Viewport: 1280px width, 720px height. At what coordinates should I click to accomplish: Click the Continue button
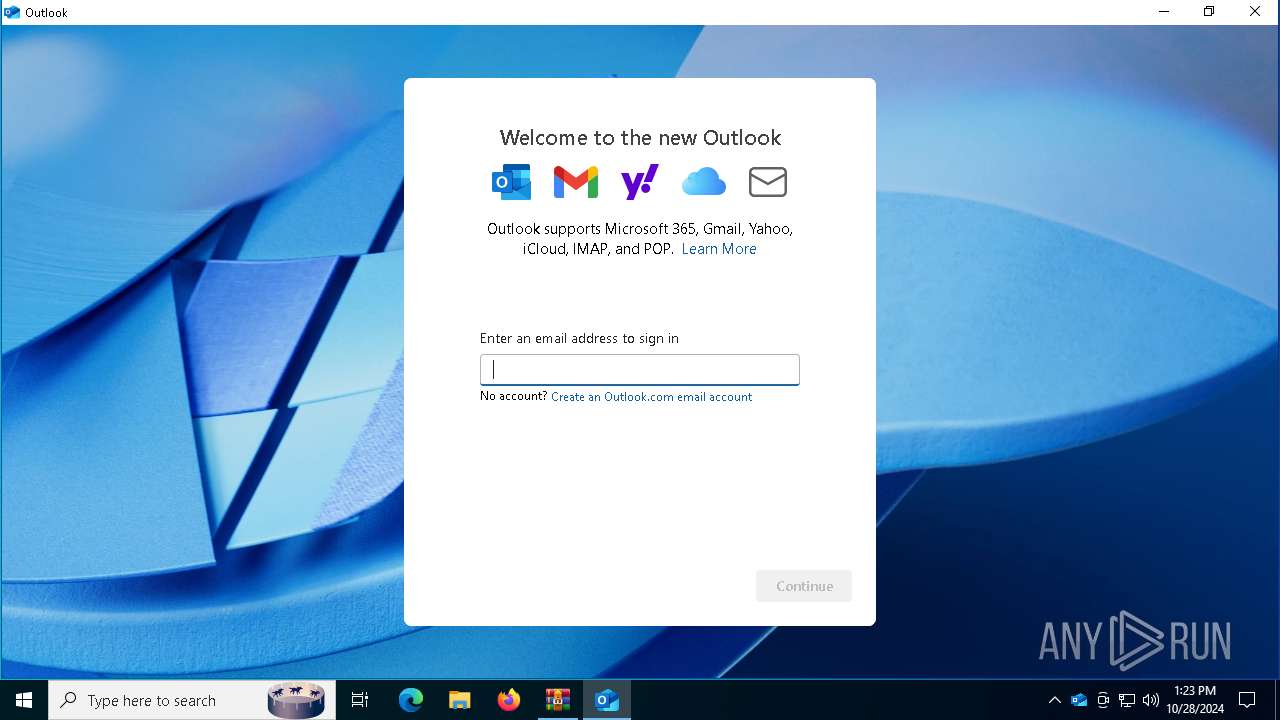tap(804, 586)
